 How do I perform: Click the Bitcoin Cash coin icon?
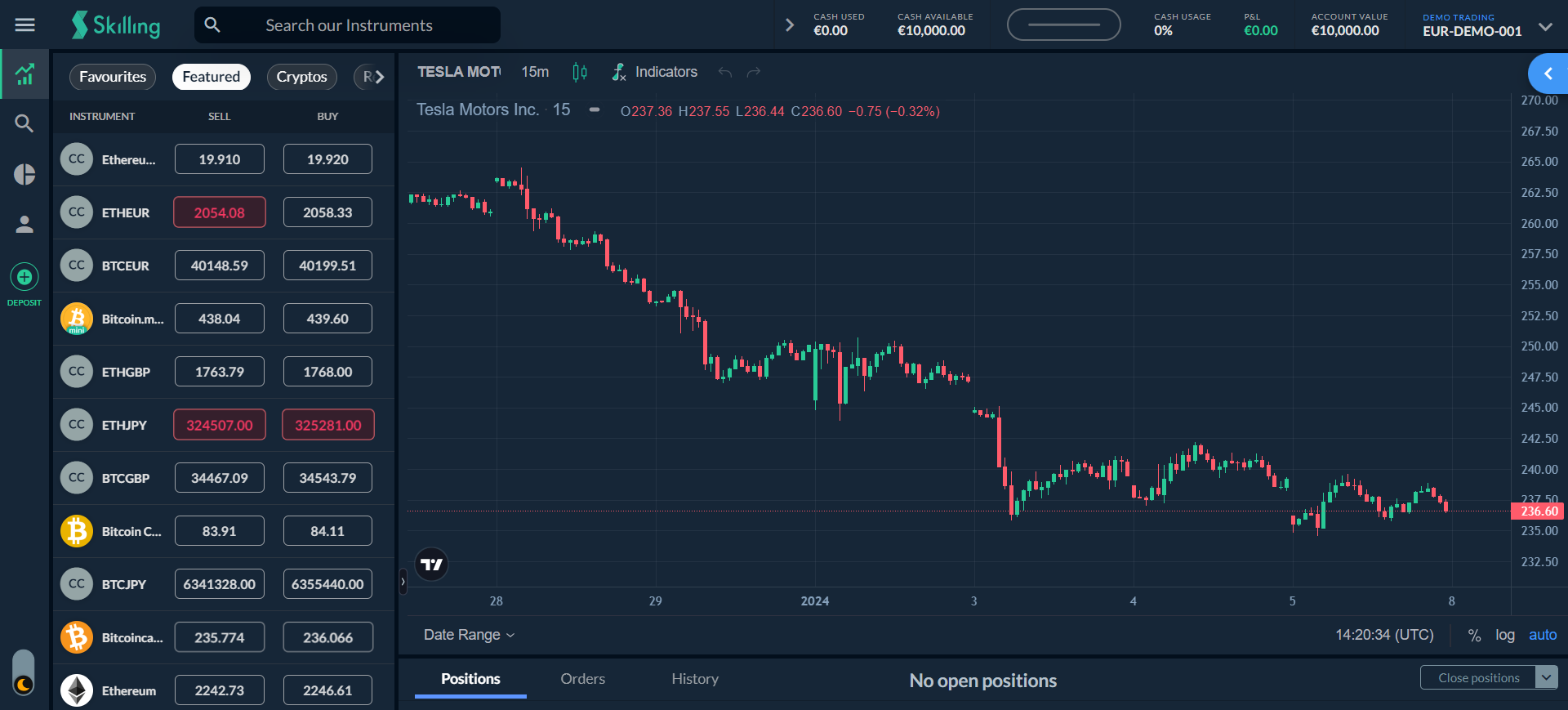coord(77,531)
